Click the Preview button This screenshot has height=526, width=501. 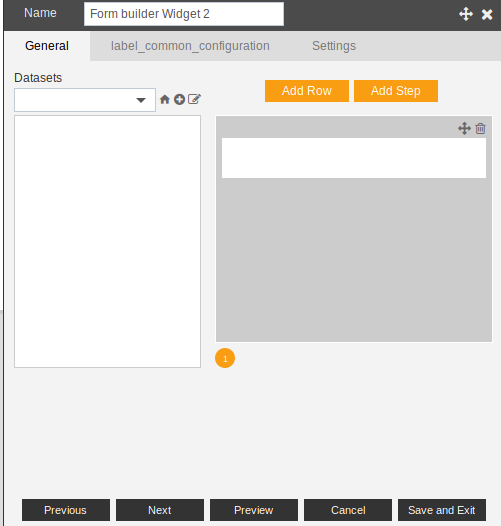point(254,510)
